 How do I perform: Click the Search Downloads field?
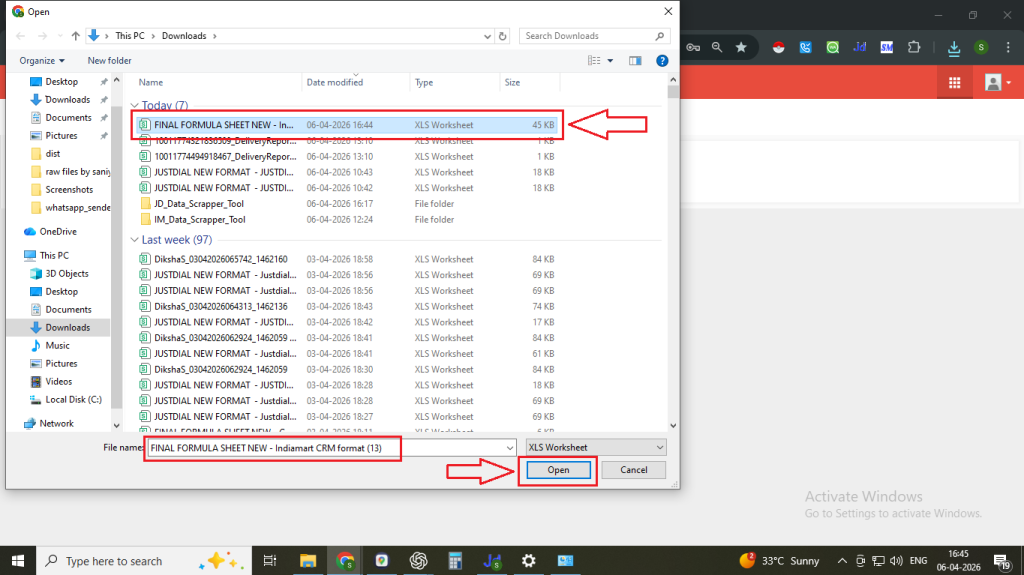[x=588, y=36]
